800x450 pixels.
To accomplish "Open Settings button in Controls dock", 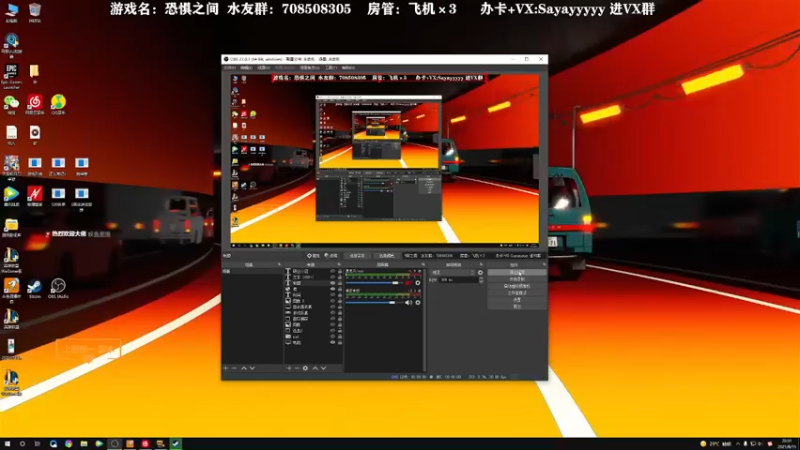I will [x=517, y=299].
